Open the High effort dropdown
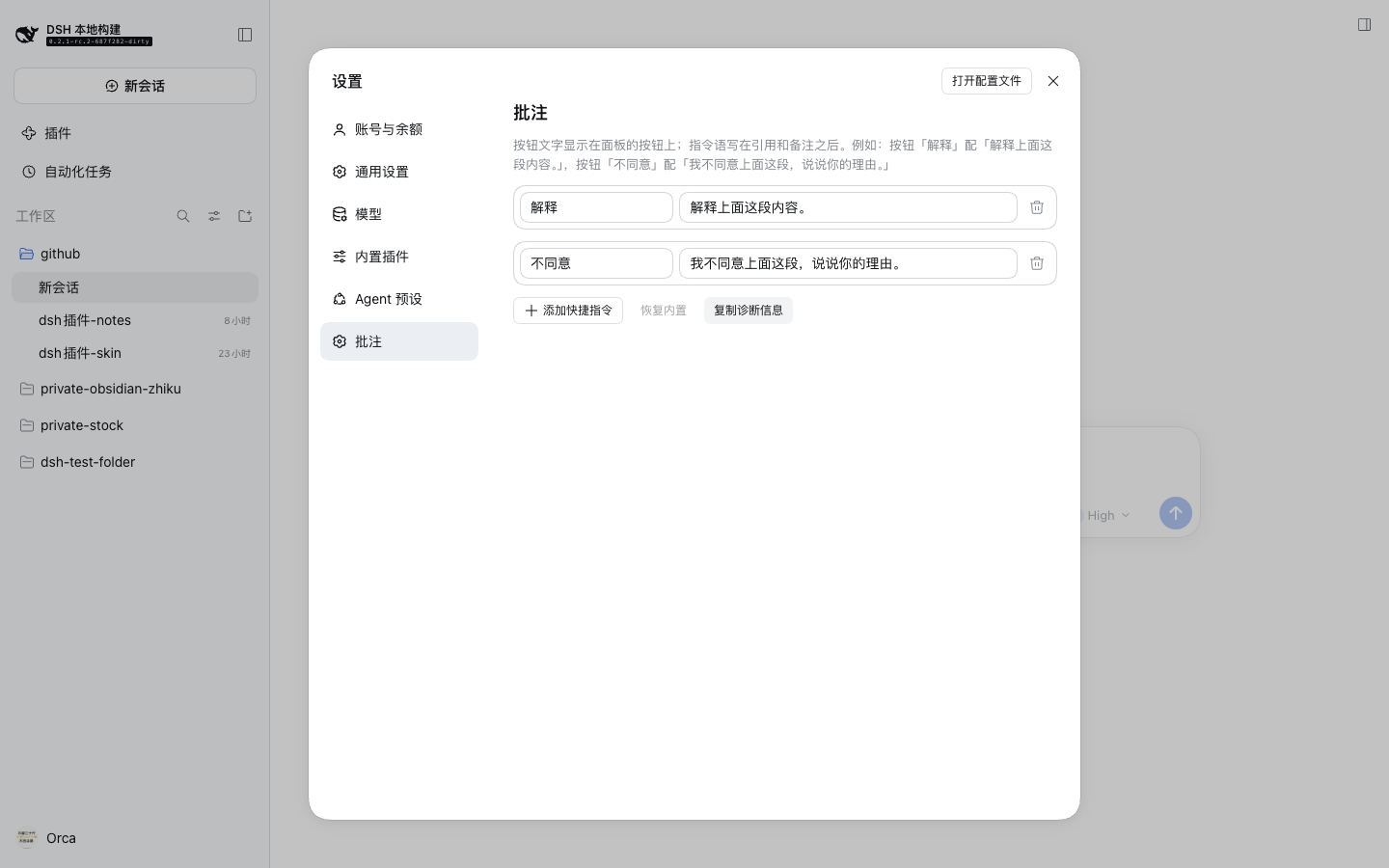 coord(1108,516)
